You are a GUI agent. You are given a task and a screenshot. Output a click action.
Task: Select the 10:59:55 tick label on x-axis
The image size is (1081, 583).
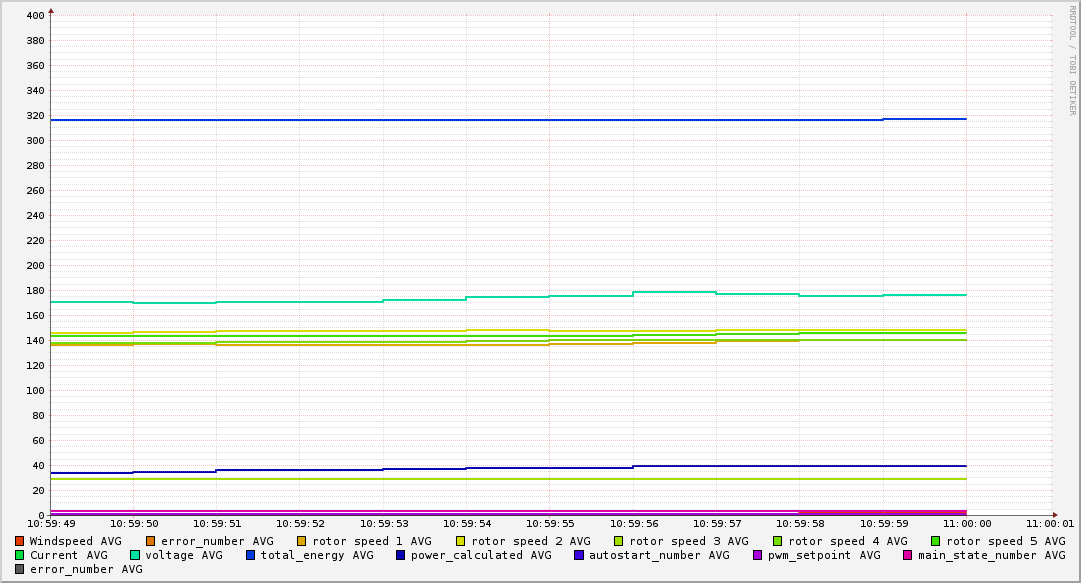549,523
